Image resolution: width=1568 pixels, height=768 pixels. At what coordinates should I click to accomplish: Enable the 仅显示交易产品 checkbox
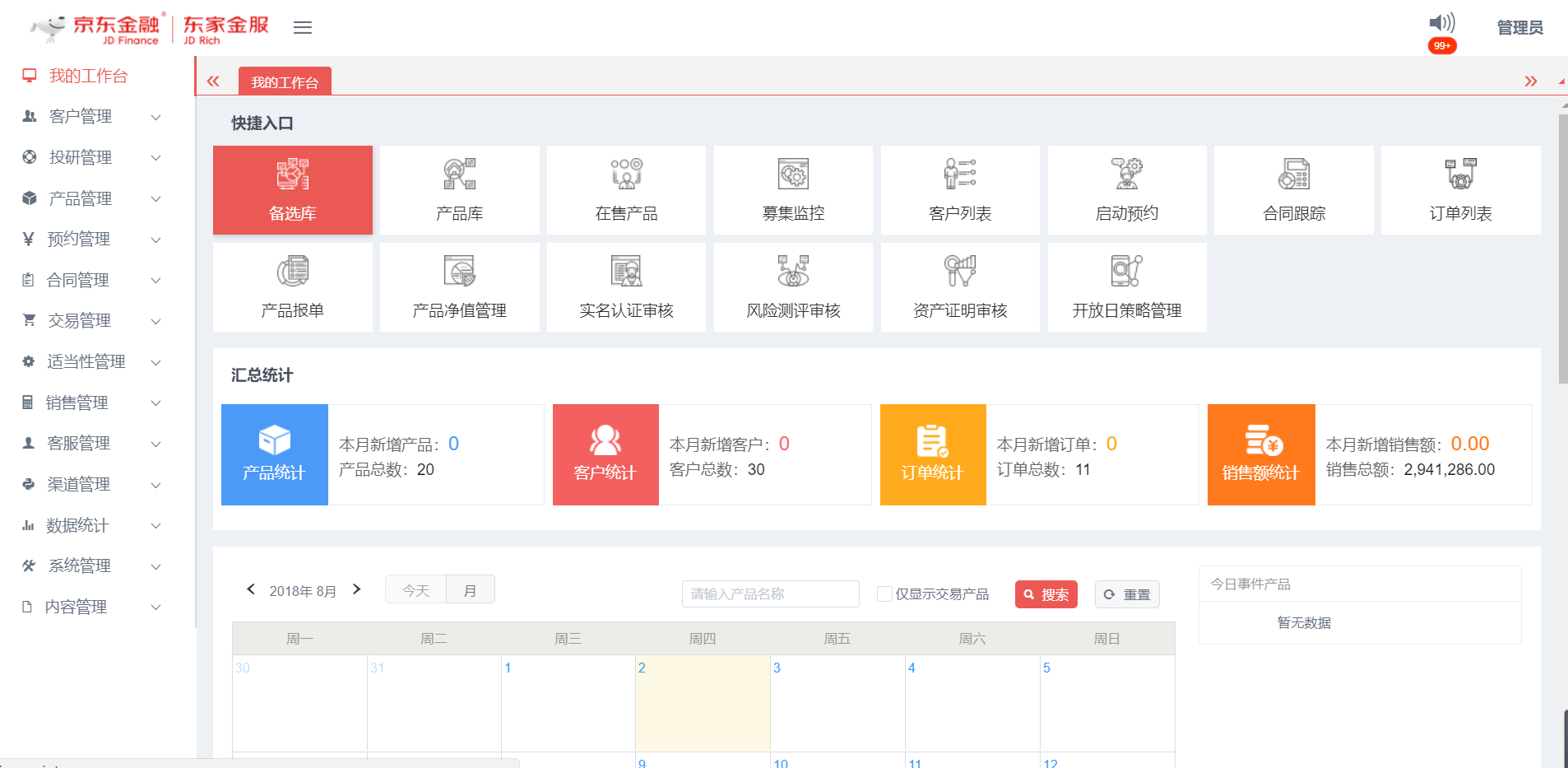tap(884, 593)
